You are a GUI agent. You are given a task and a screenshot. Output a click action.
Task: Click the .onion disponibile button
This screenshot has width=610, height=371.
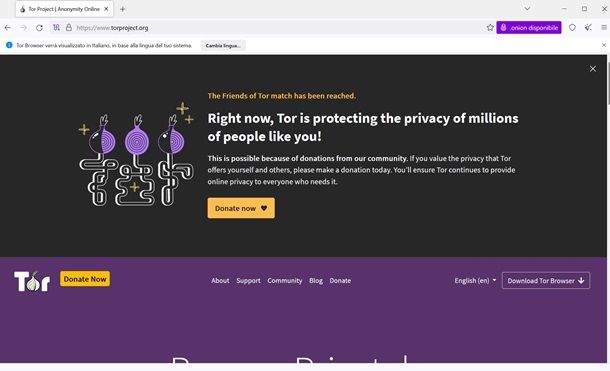point(529,28)
